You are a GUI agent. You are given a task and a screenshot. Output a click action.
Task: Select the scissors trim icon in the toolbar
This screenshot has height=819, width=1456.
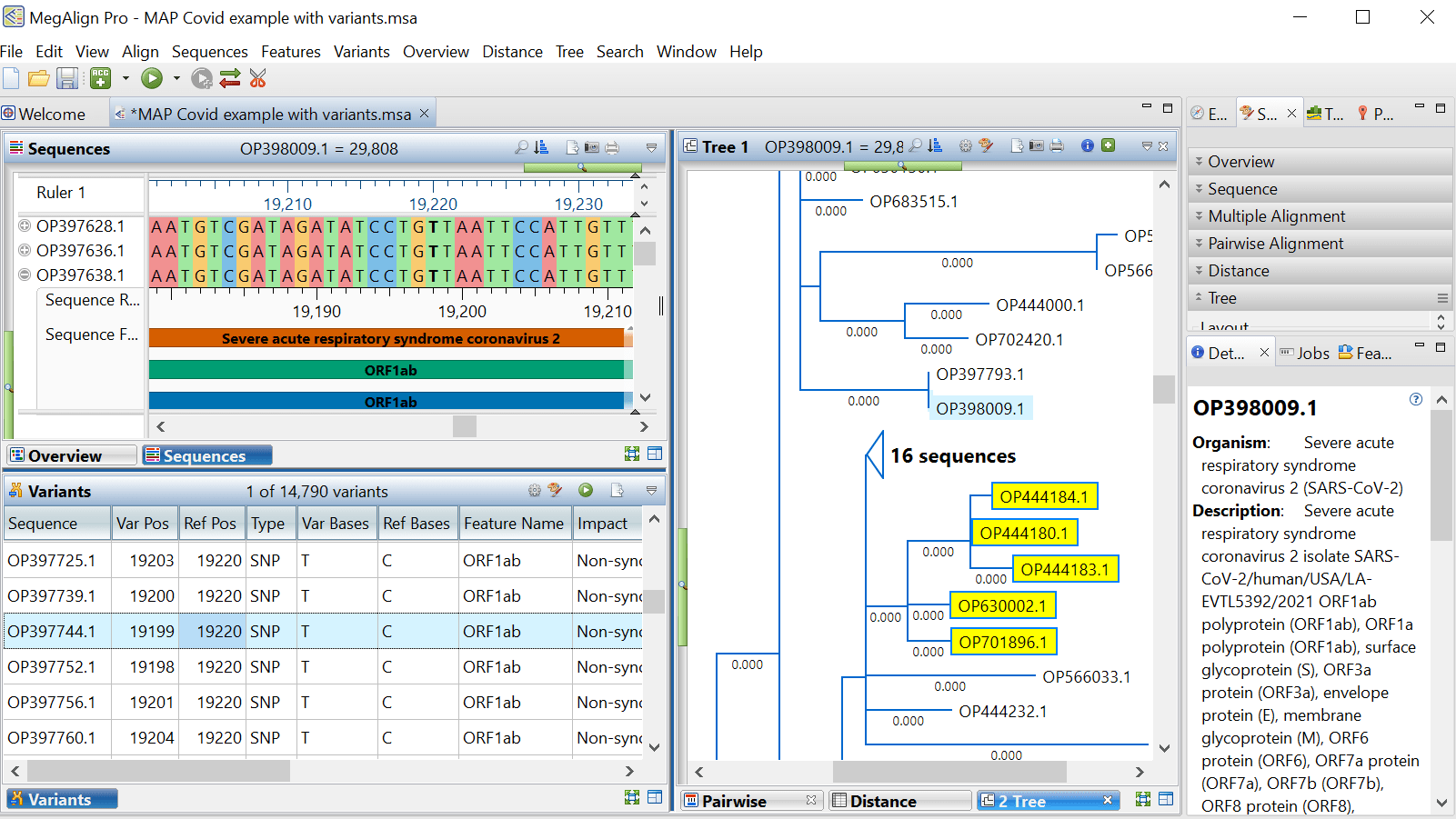pyautogui.click(x=257, y=78)
